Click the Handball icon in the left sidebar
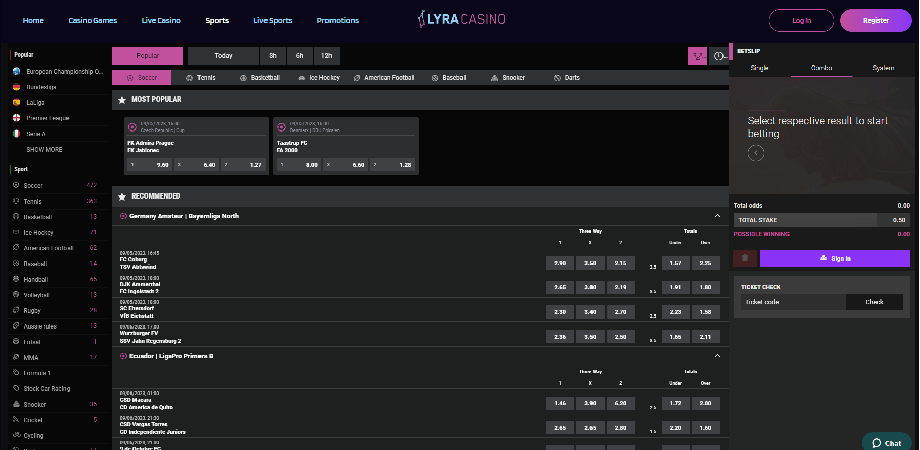The image size is (920, 450). (x=16, y=279)
